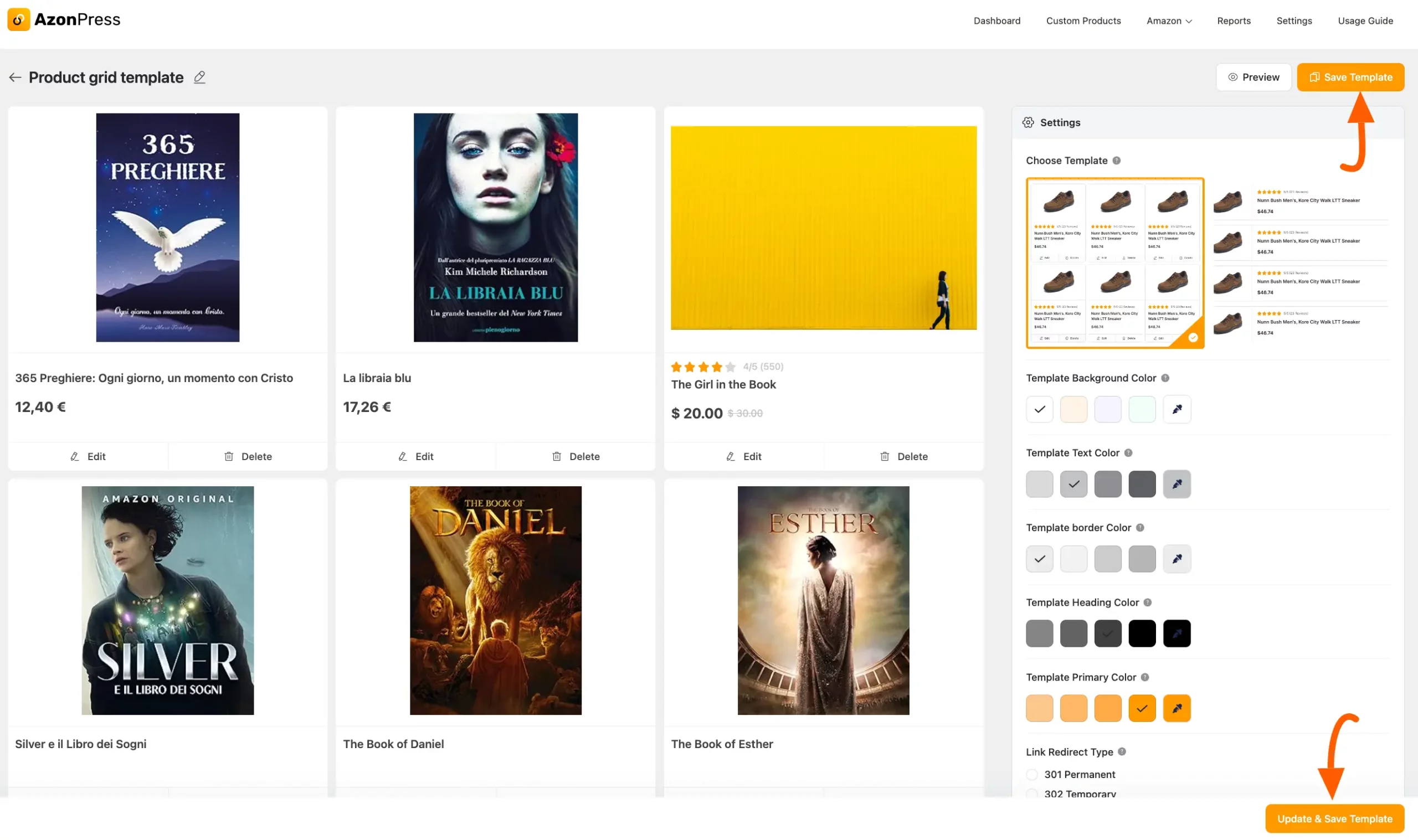Open the Amazon dropdown menu
Screen dimensions: 1418x840
pos(1169,21)
